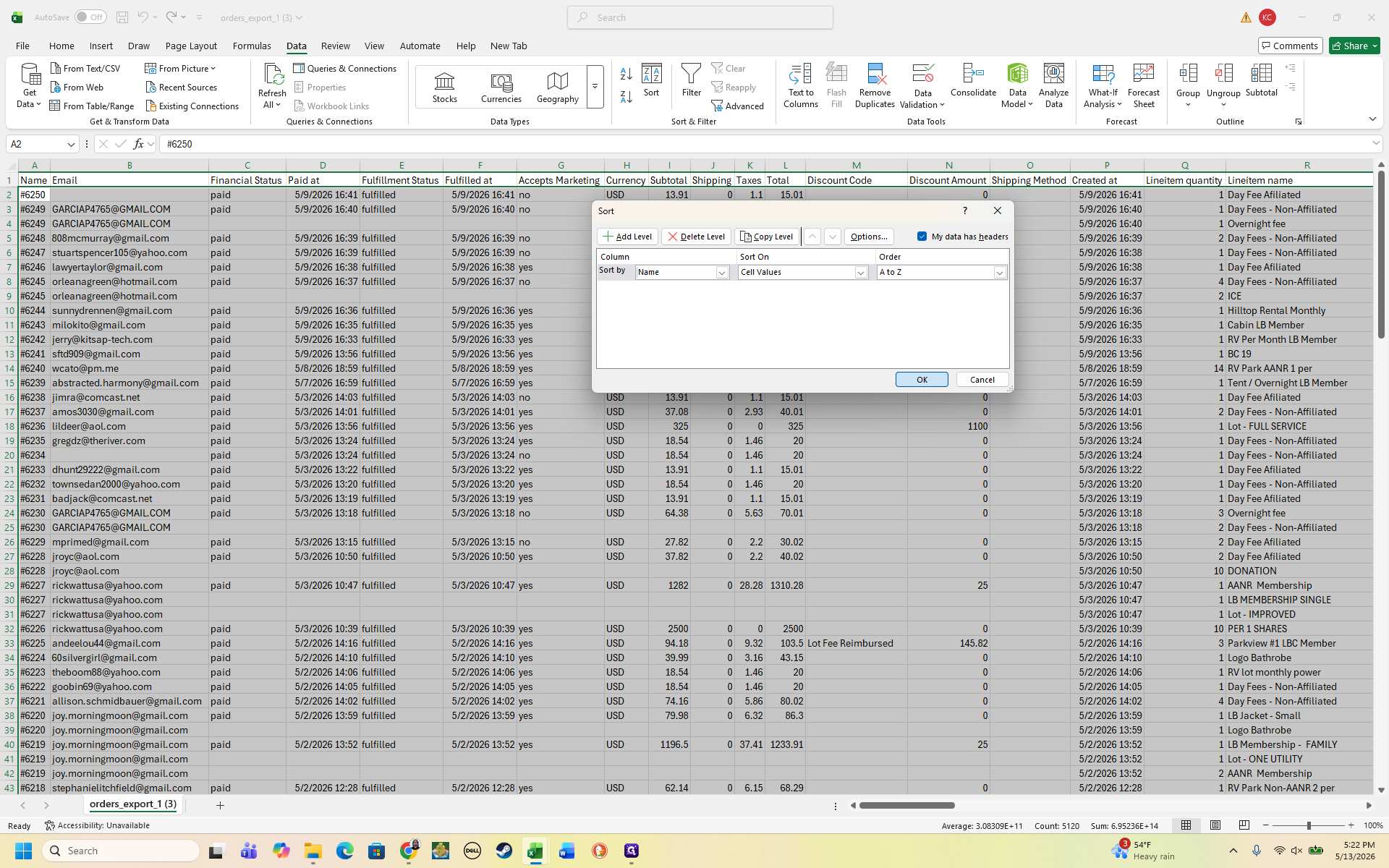The image size is (1389, 868).
Task: Uncheck My data has headers checkbox
Action: (x=922, y=237)
